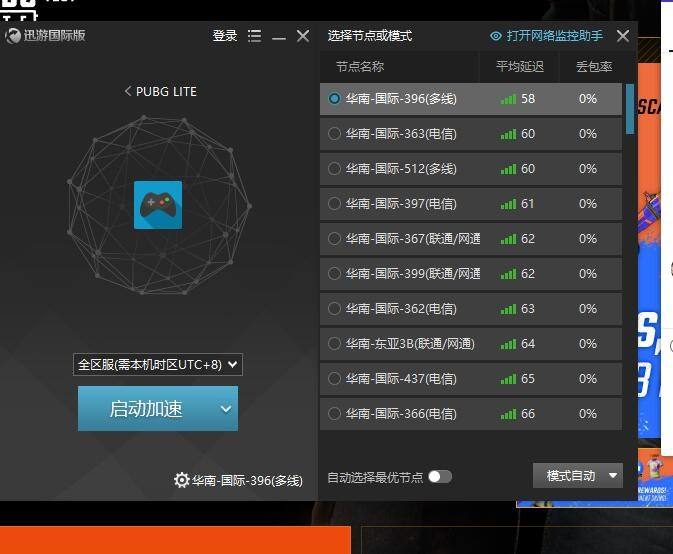Viewport: 673px width, 554px height.
Task: Click latency value 58 in first row
Action: tap(528, 99)
